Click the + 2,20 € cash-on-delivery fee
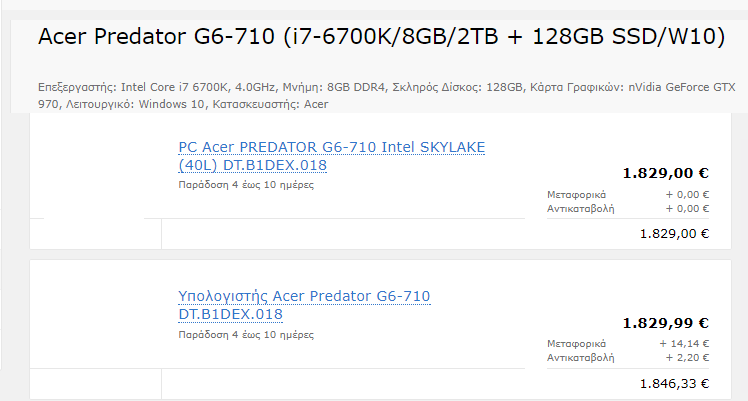 (x=689, y=357)
